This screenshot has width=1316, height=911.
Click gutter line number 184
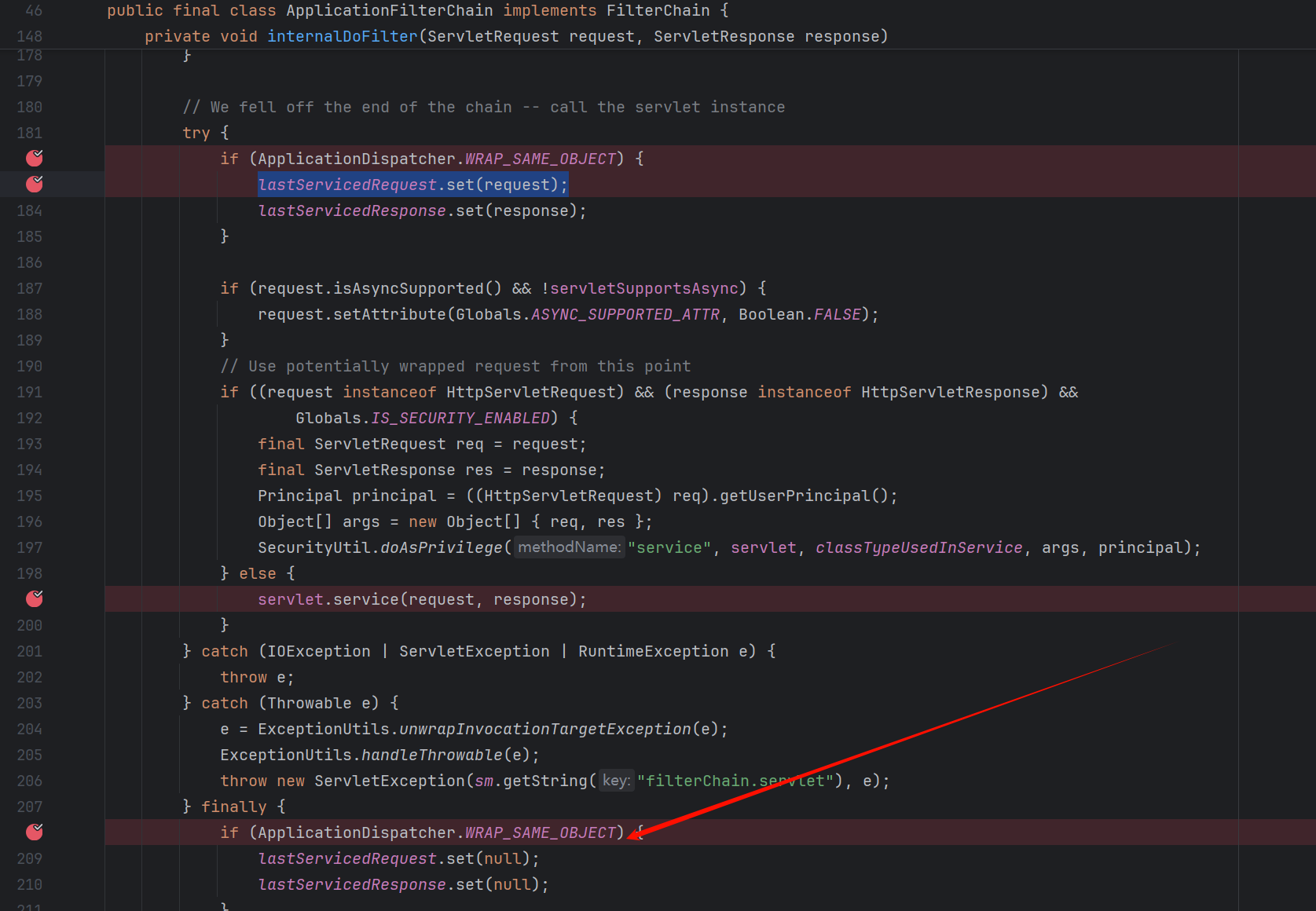click(30, 210)
